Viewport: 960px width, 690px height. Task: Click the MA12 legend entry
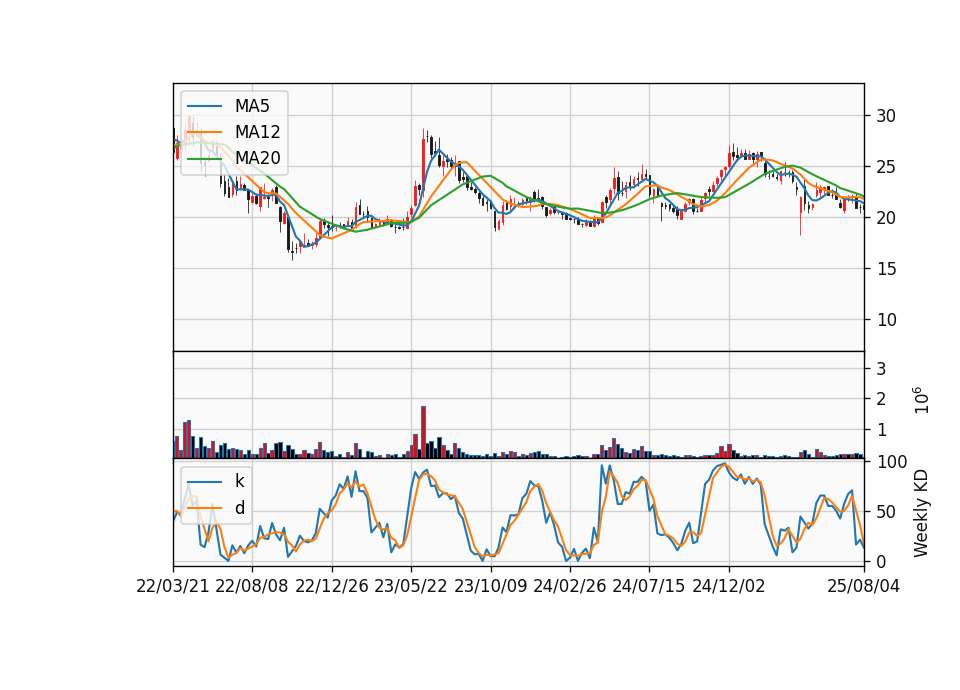pos(233,132)
